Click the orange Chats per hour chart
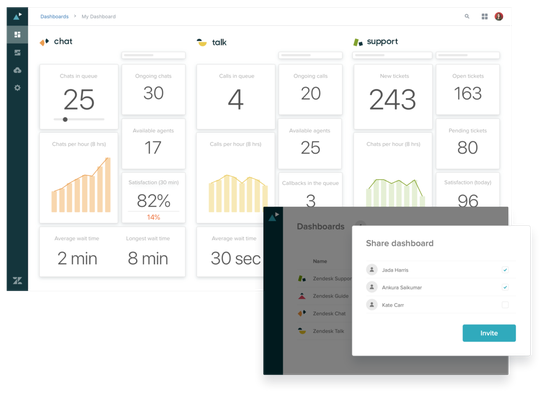Screen dimensions: 540x399 [81, 185]
